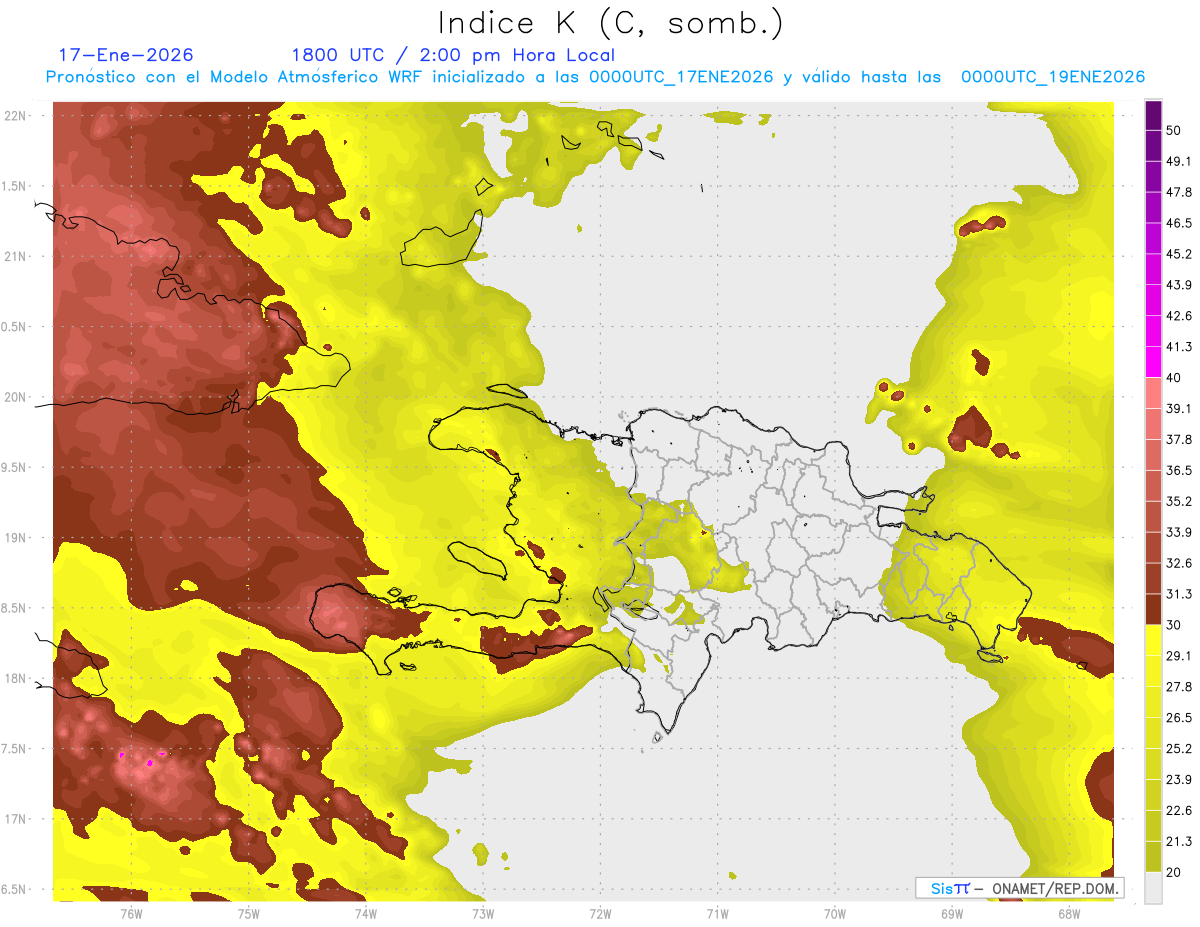
Task: Click the grey legend band below 20
Action: [x=1153, y=888]
